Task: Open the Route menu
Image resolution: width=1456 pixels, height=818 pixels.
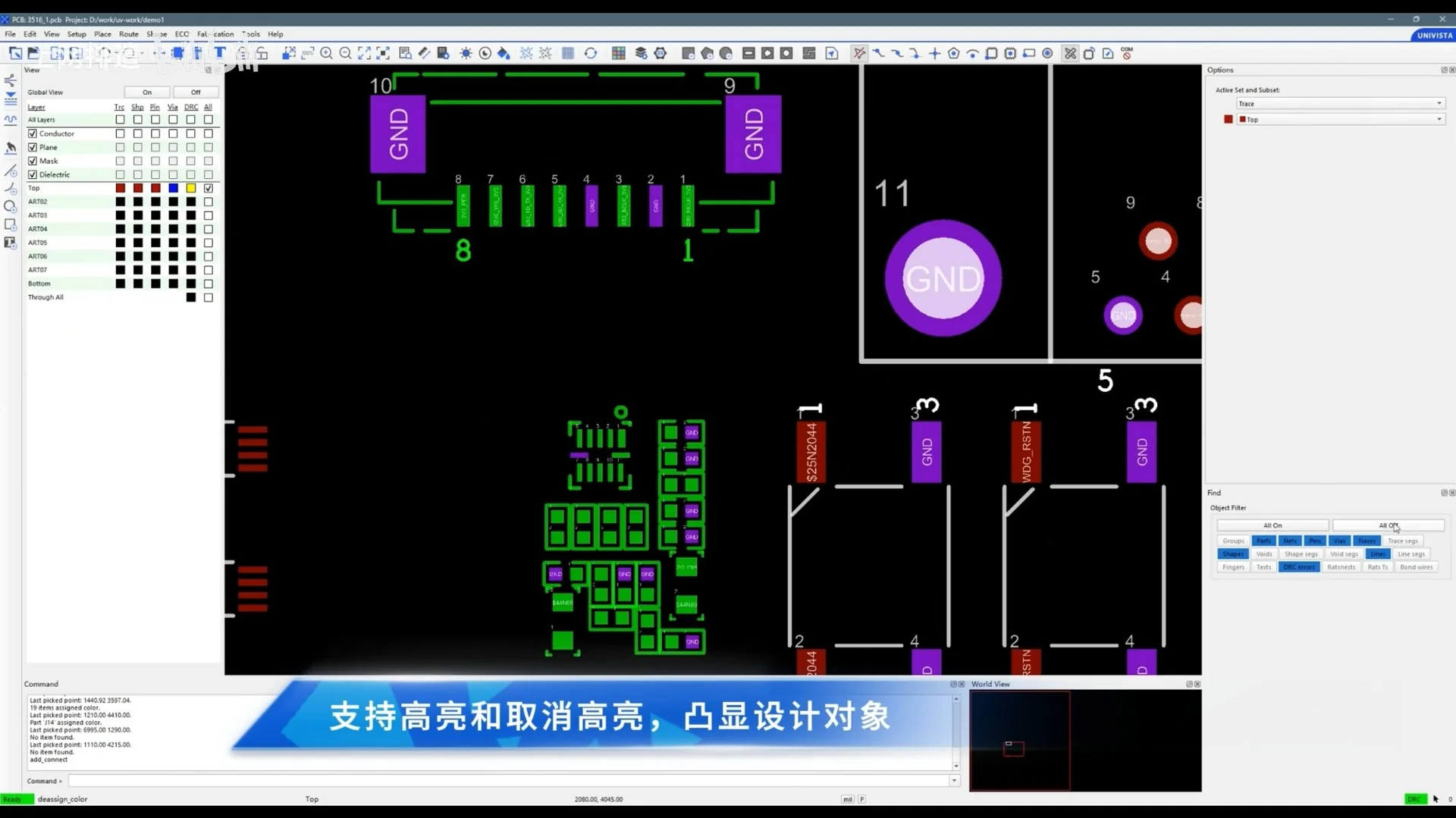Action: click(x=128, y=34)
